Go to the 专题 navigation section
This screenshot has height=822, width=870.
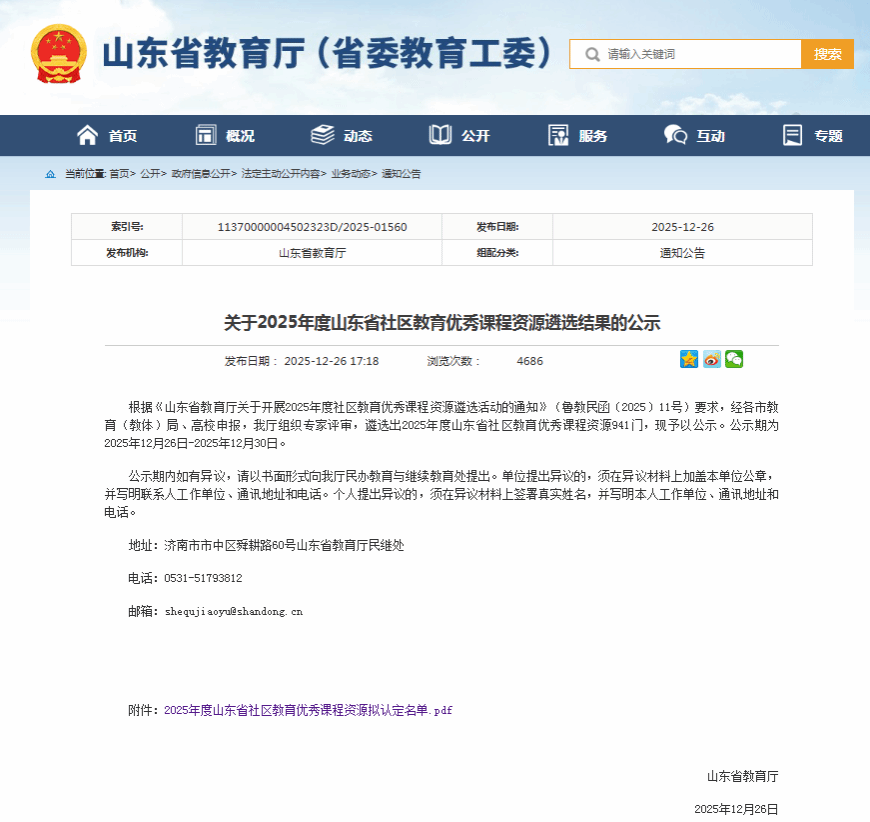click(x=813, y=135)
